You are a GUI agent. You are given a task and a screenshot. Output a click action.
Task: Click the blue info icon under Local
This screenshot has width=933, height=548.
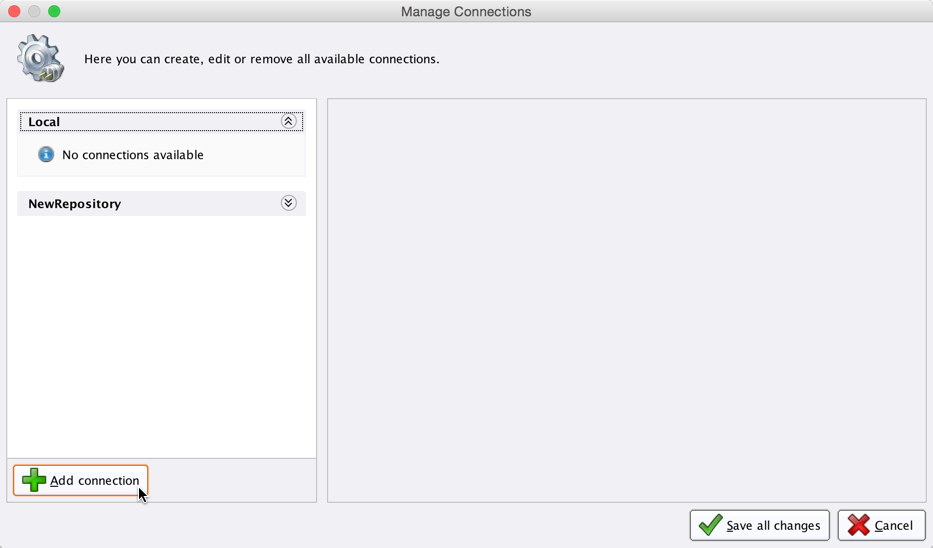46,155
